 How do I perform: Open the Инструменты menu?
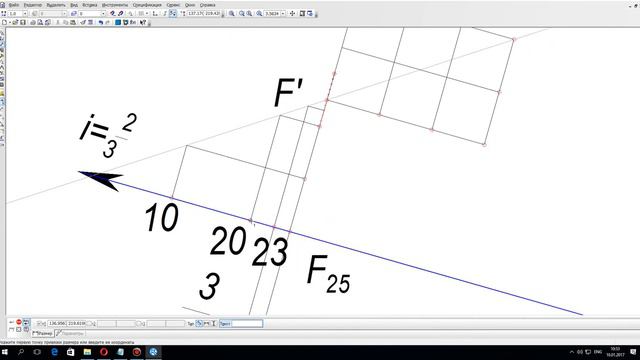click(115, 5)
